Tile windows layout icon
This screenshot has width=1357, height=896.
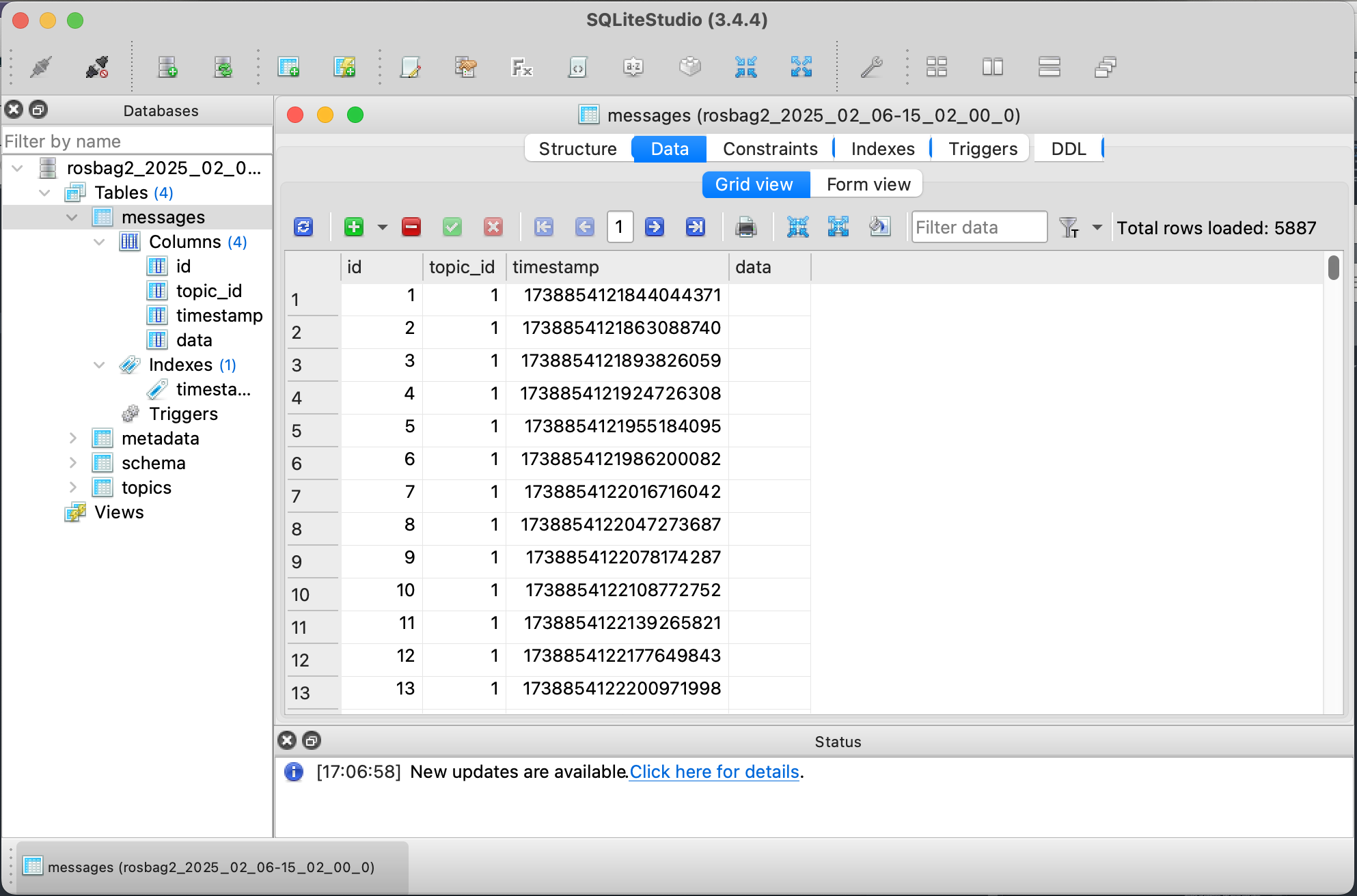(x=937, y=67)
